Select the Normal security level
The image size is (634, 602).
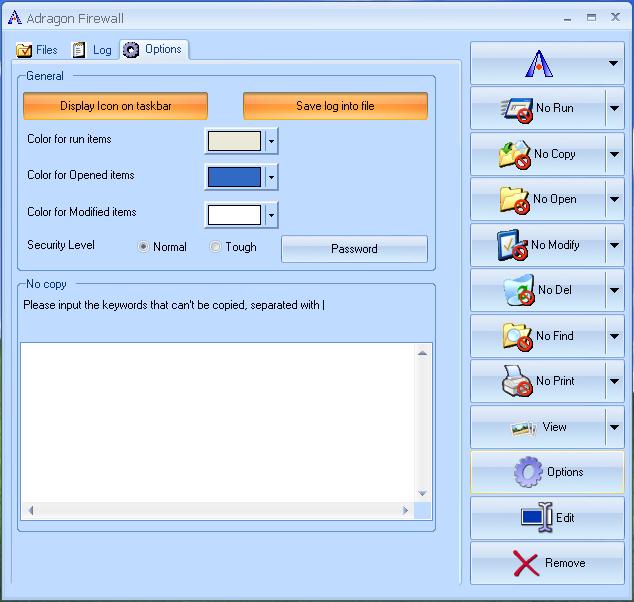(143, 246)
